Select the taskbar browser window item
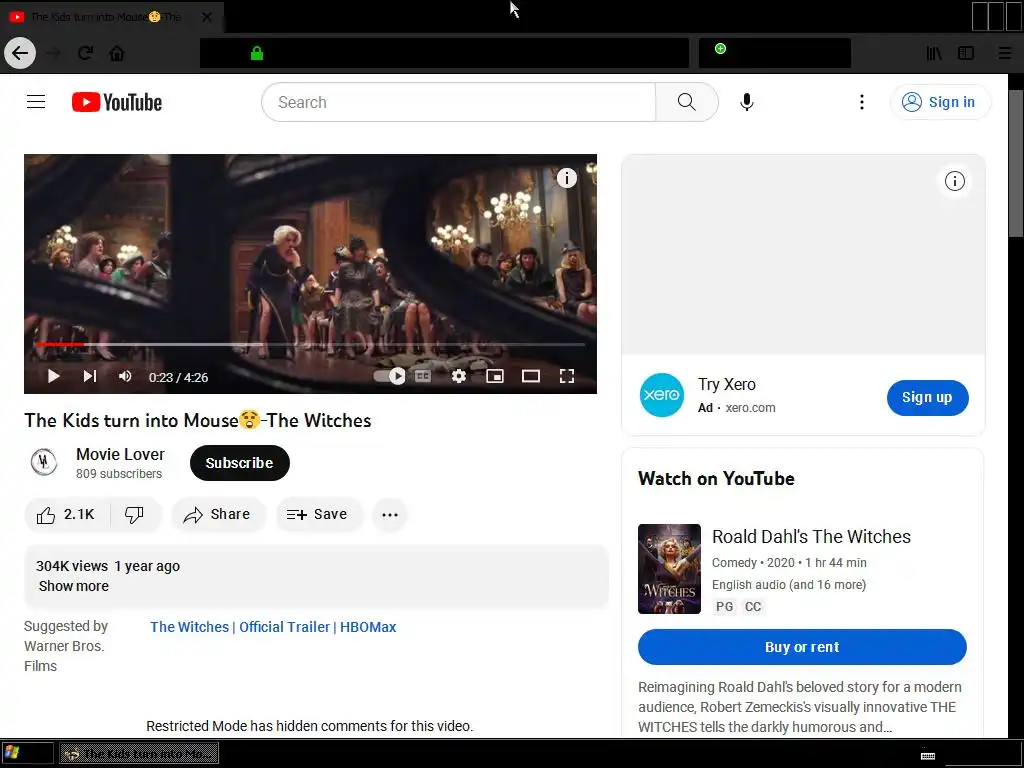The image size is (1024, 768). pos(139,753)
